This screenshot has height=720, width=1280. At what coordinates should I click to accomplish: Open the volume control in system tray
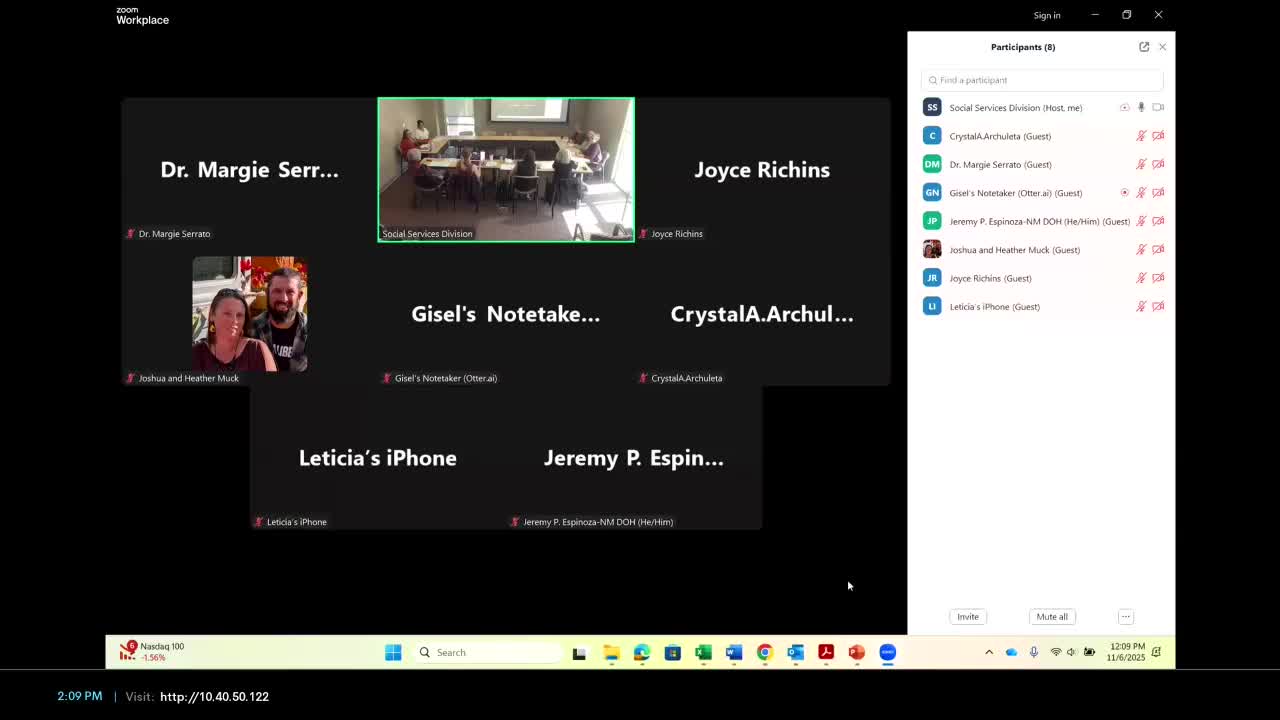tap(1071, 652)
